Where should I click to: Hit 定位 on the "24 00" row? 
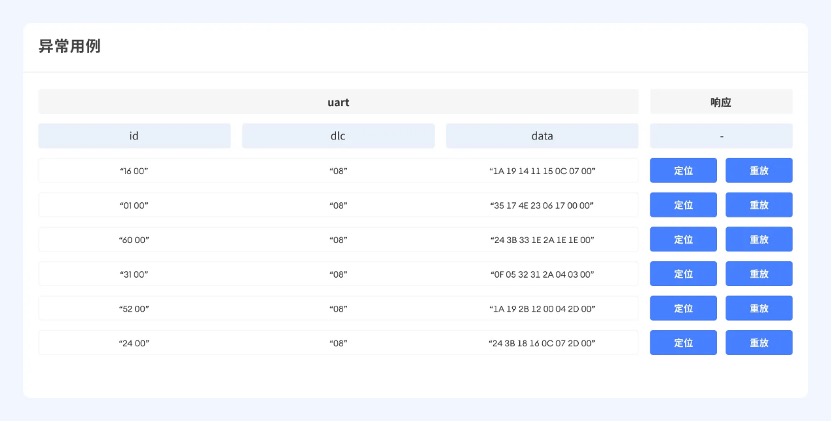point(683,343)
